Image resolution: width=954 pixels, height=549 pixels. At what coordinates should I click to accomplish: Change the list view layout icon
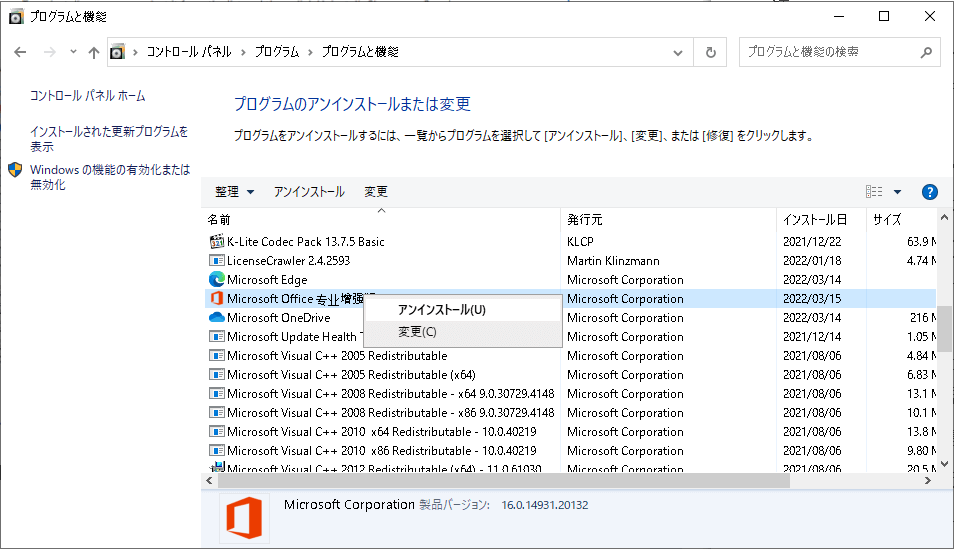(874, 192)
